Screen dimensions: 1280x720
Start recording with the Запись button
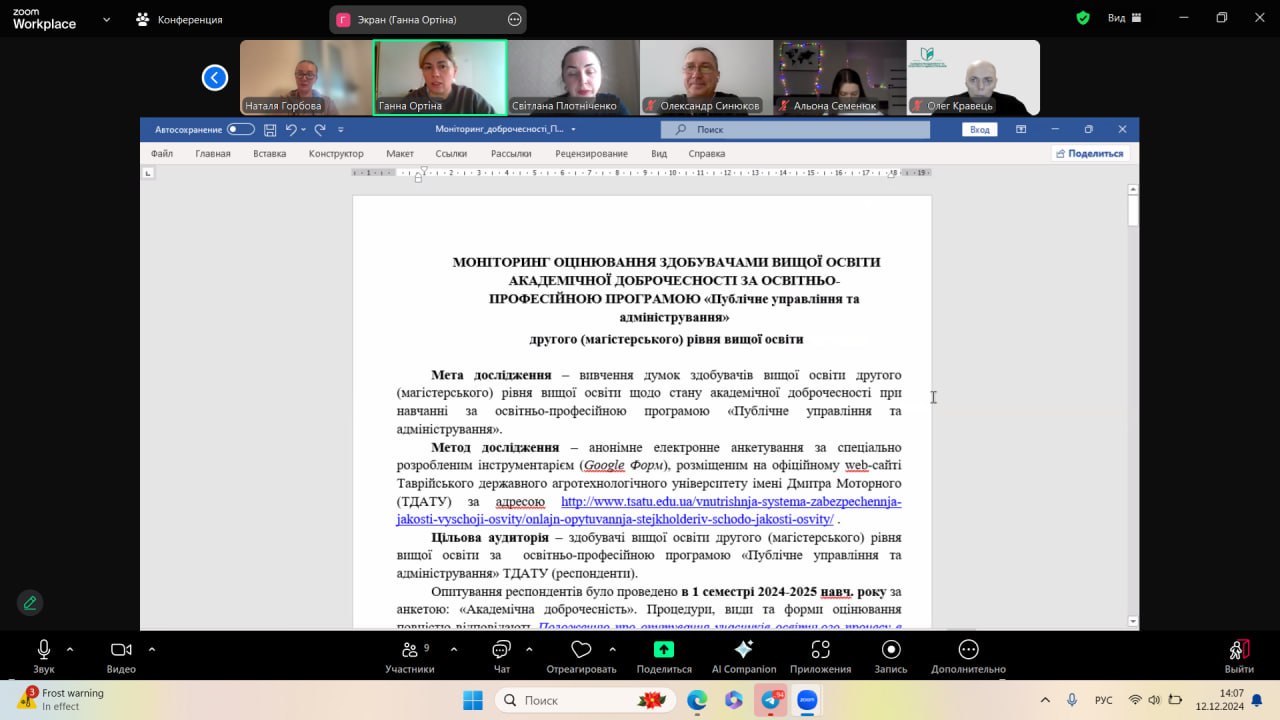891,656
